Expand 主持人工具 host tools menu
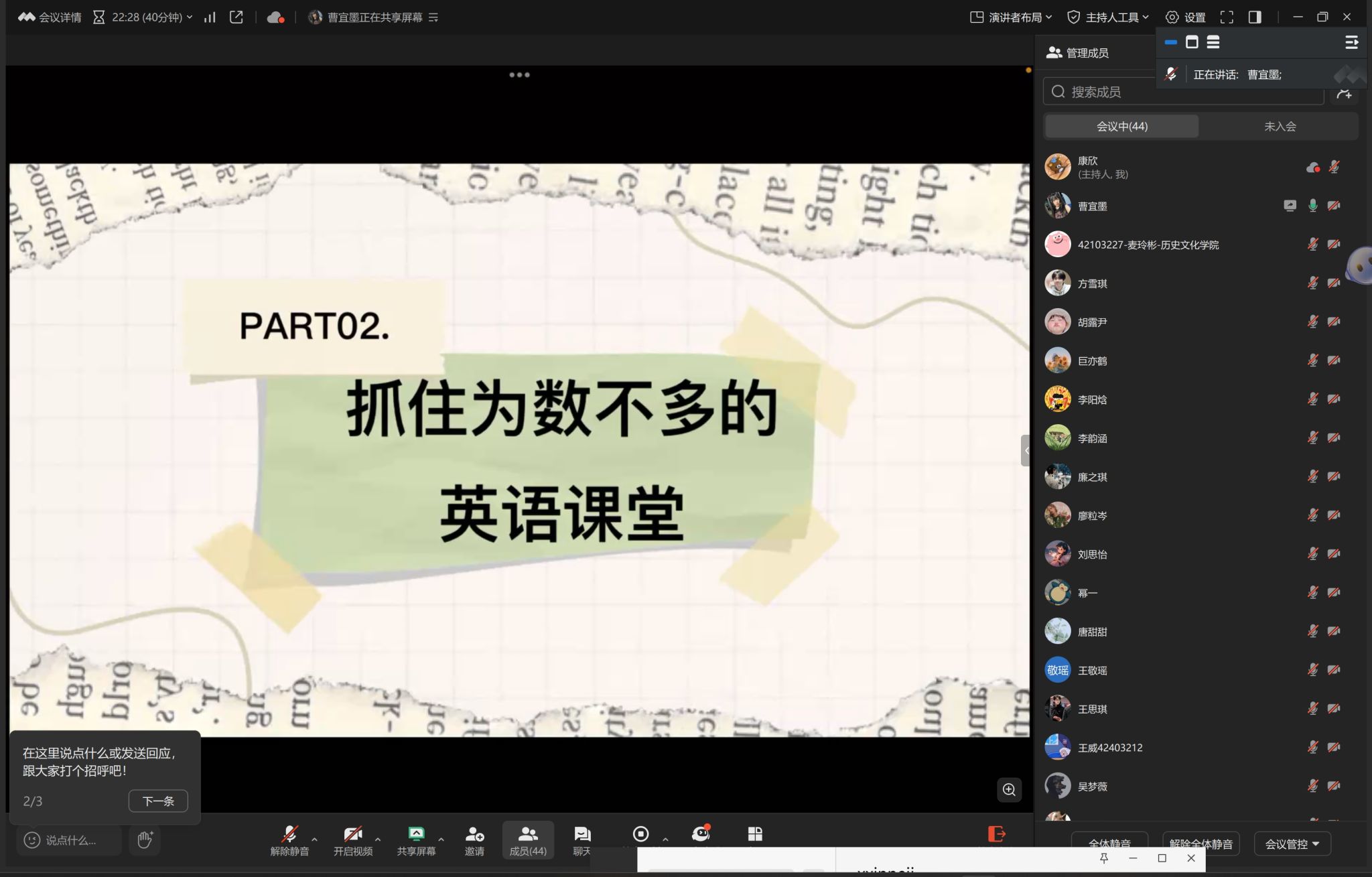The height and width of the screenshot is (877, 1372). 1108,17
